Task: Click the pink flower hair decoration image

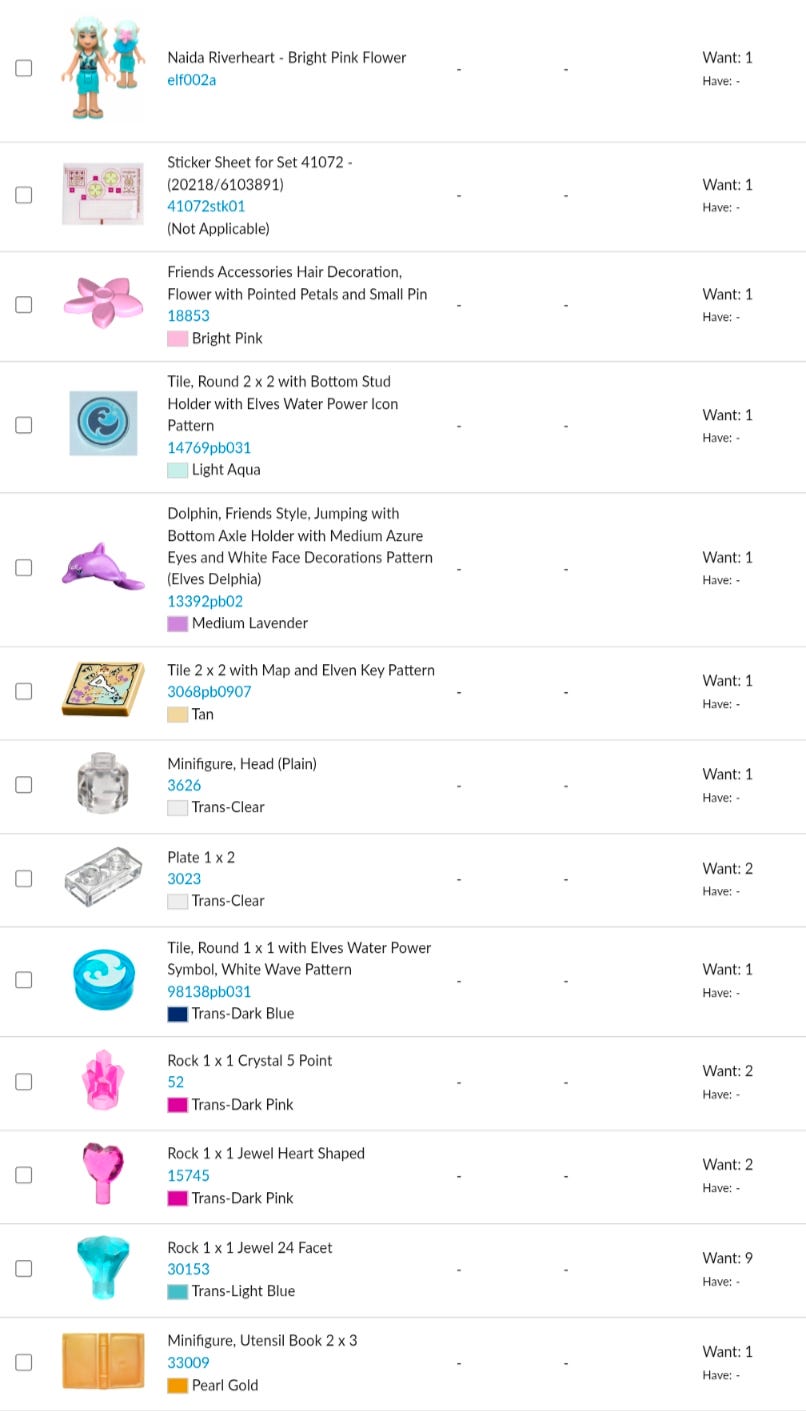Action: (103, 302)
